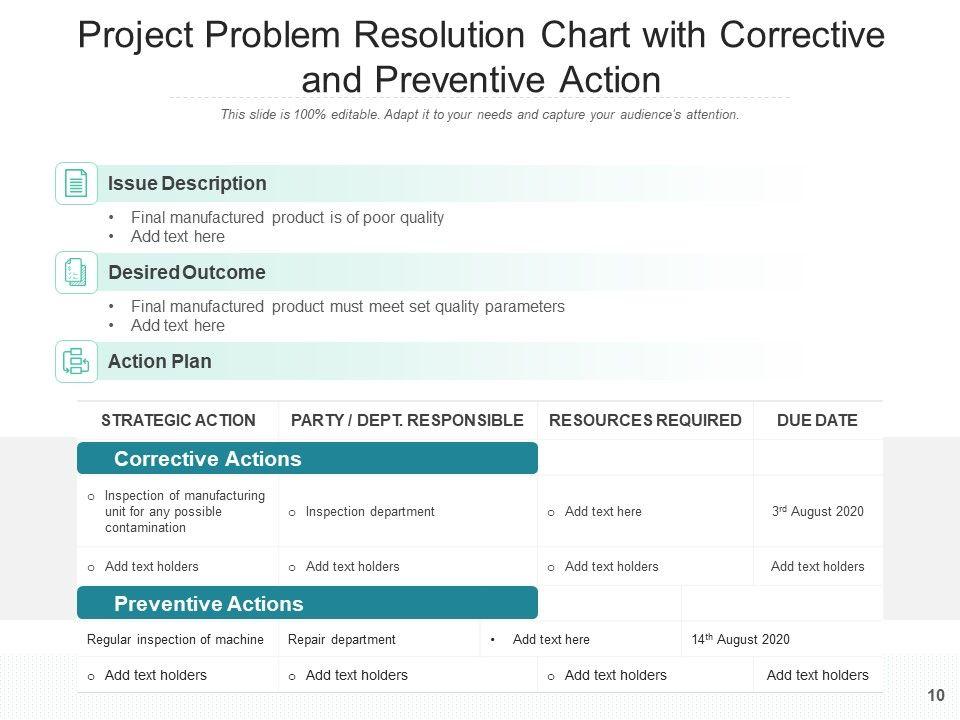This screenshot has width=960, height=720.
Task: Click the PARTY / DEPT. RESPONSIBLE header
Action: point(407,421)
